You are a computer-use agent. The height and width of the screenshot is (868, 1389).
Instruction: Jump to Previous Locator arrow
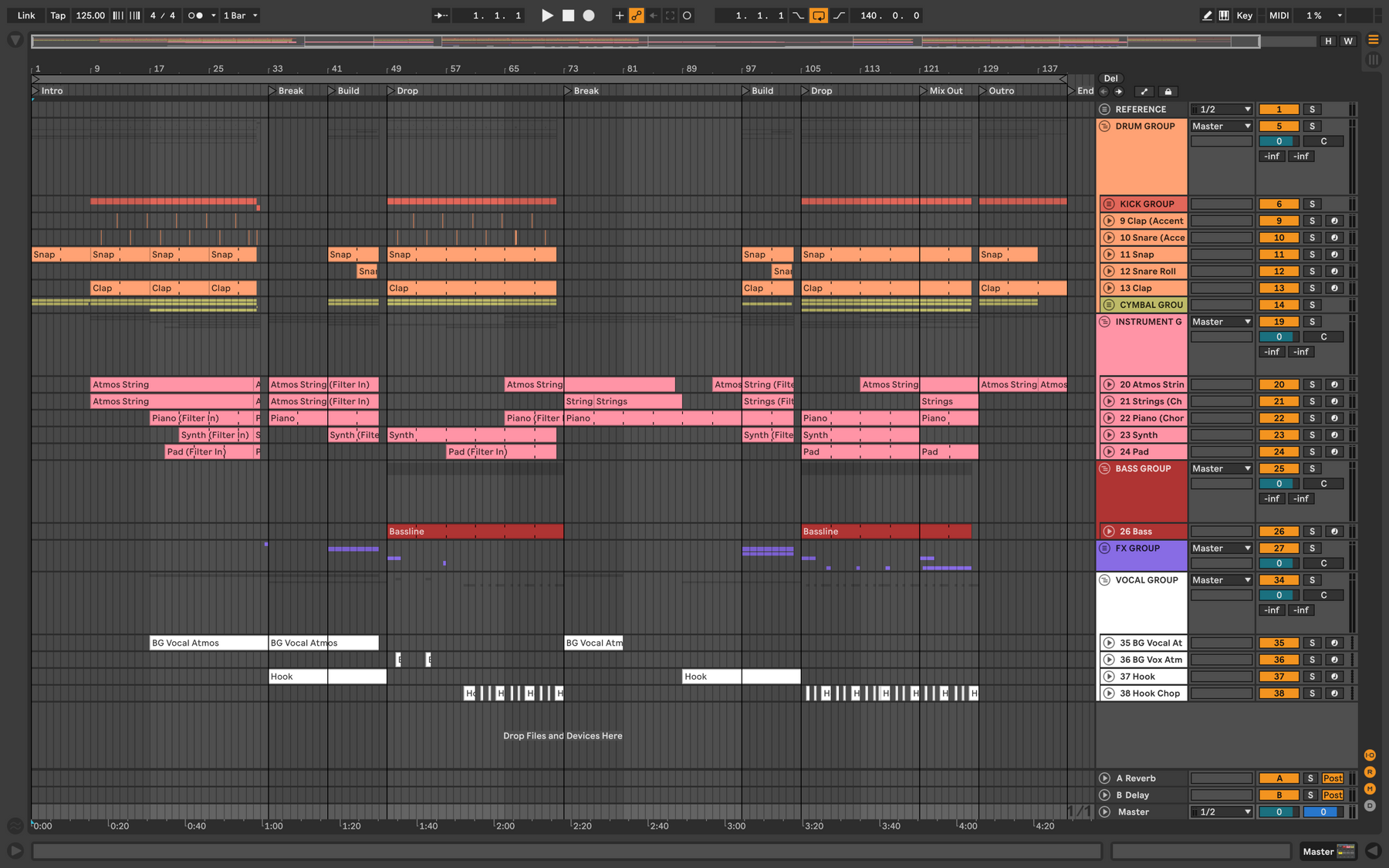(1103, 92)
